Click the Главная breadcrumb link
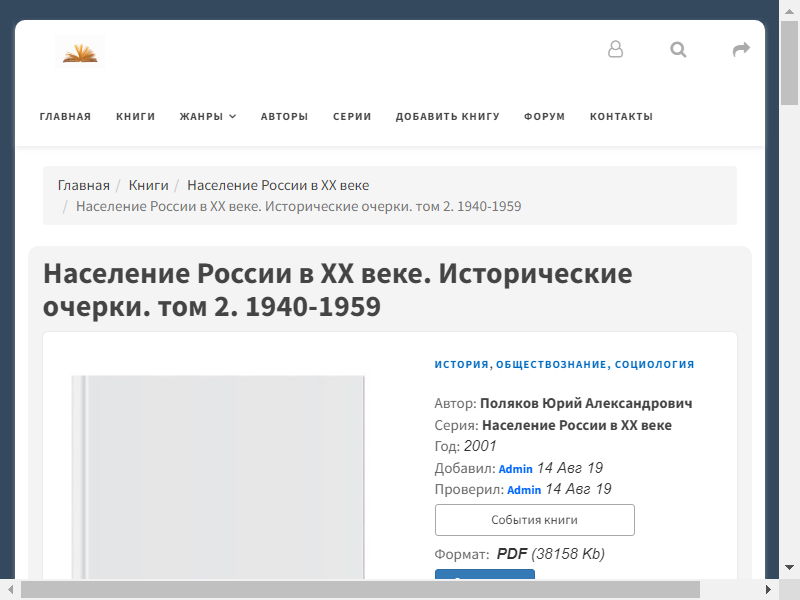Image resolution: width=800 pixels, height=600 pixels. tap(84, 185)
